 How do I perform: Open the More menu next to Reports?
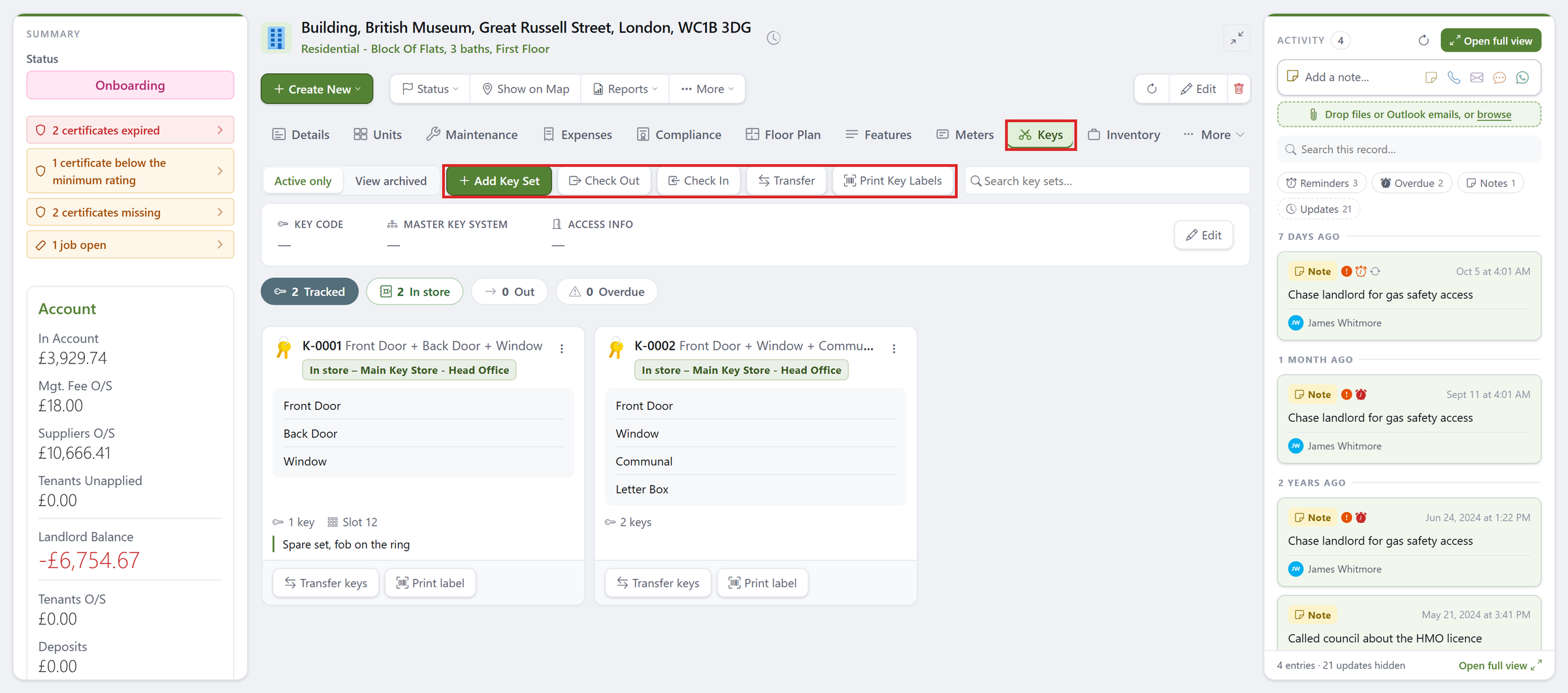coord(708,89)
